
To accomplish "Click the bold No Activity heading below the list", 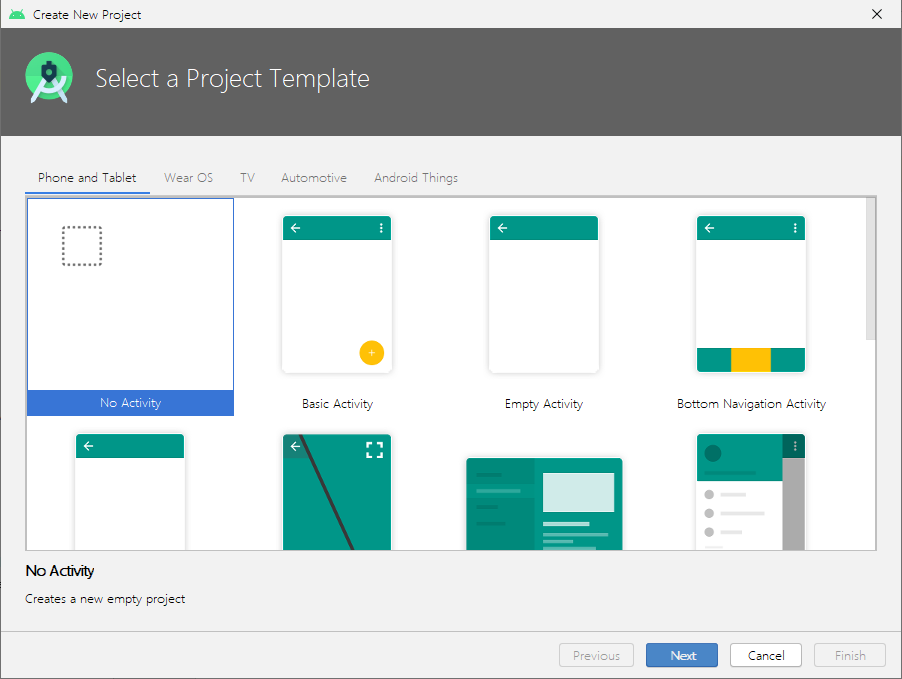I will (x=60, y=571).
